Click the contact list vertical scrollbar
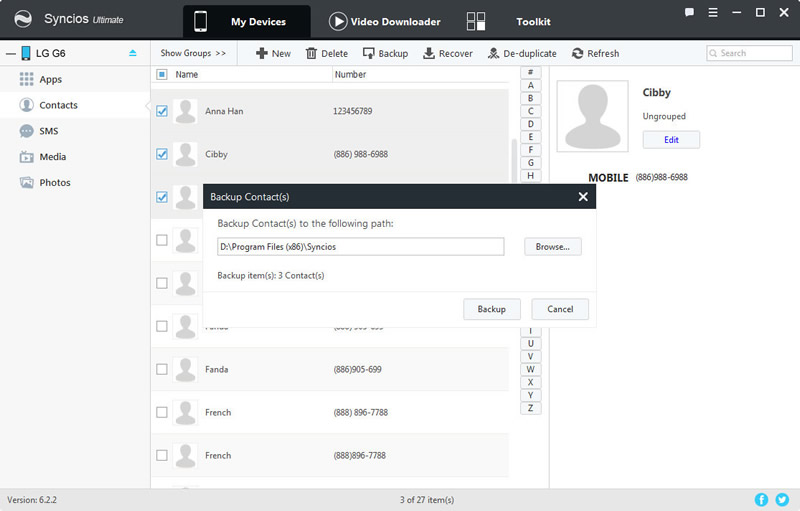800x511 pixels. (514, 160)
